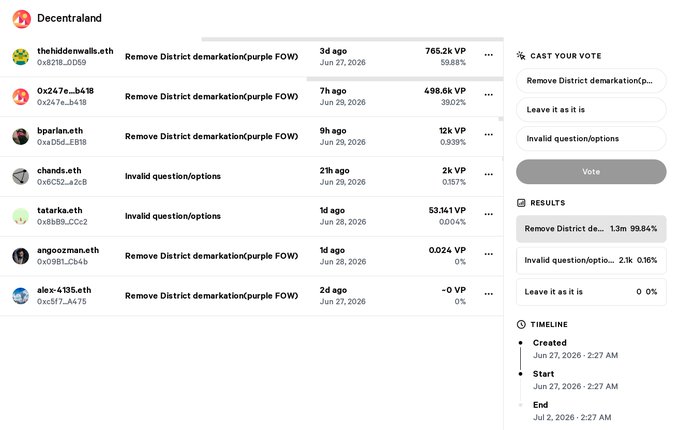Image resolution: width=679 pixels, height=430 pixels.
Task: Open bparlan.eth profile name
Action: [60, 130]
